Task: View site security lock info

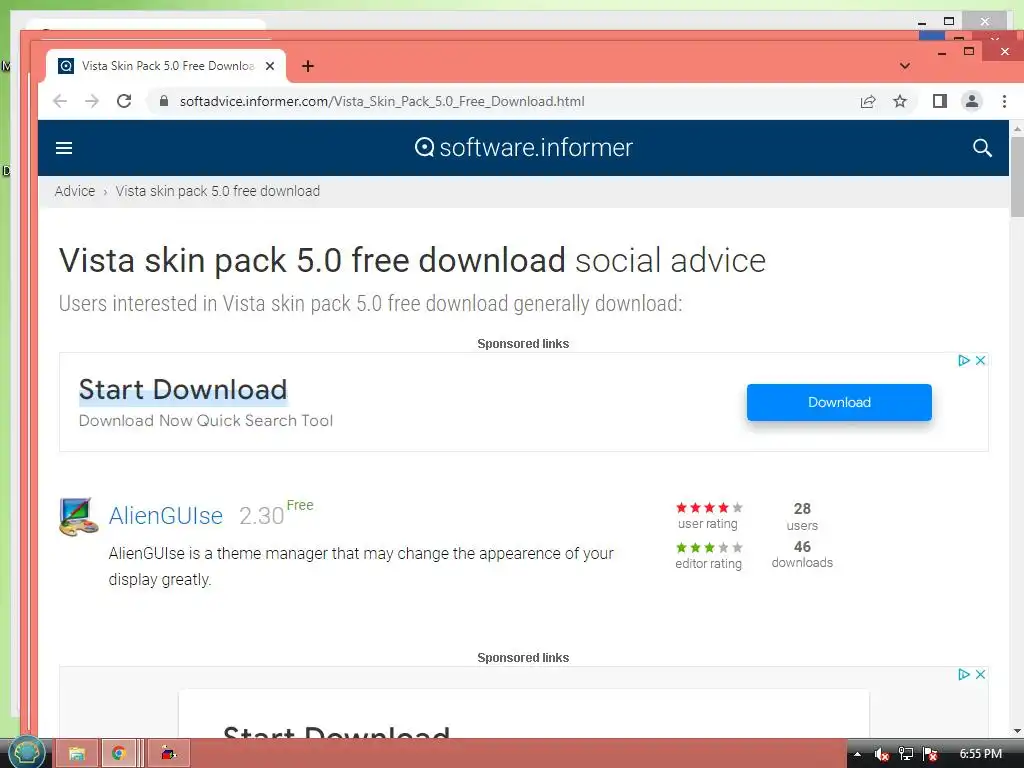Action: (164, 101)
